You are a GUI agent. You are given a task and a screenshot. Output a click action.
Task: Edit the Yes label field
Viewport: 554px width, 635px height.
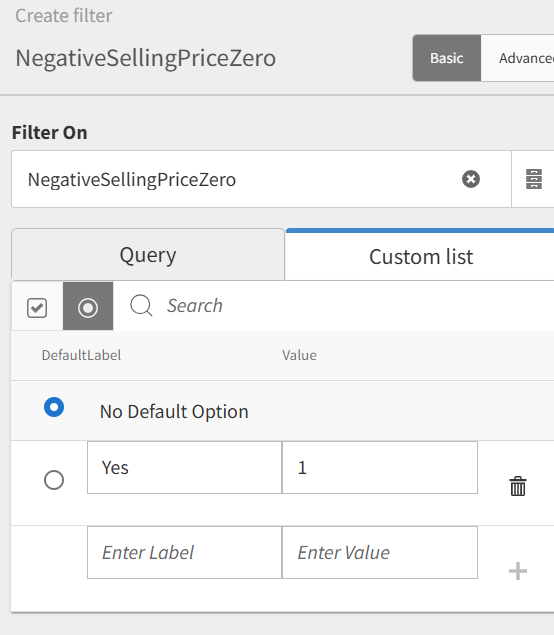pyautogui.click(x=184, y=467)
